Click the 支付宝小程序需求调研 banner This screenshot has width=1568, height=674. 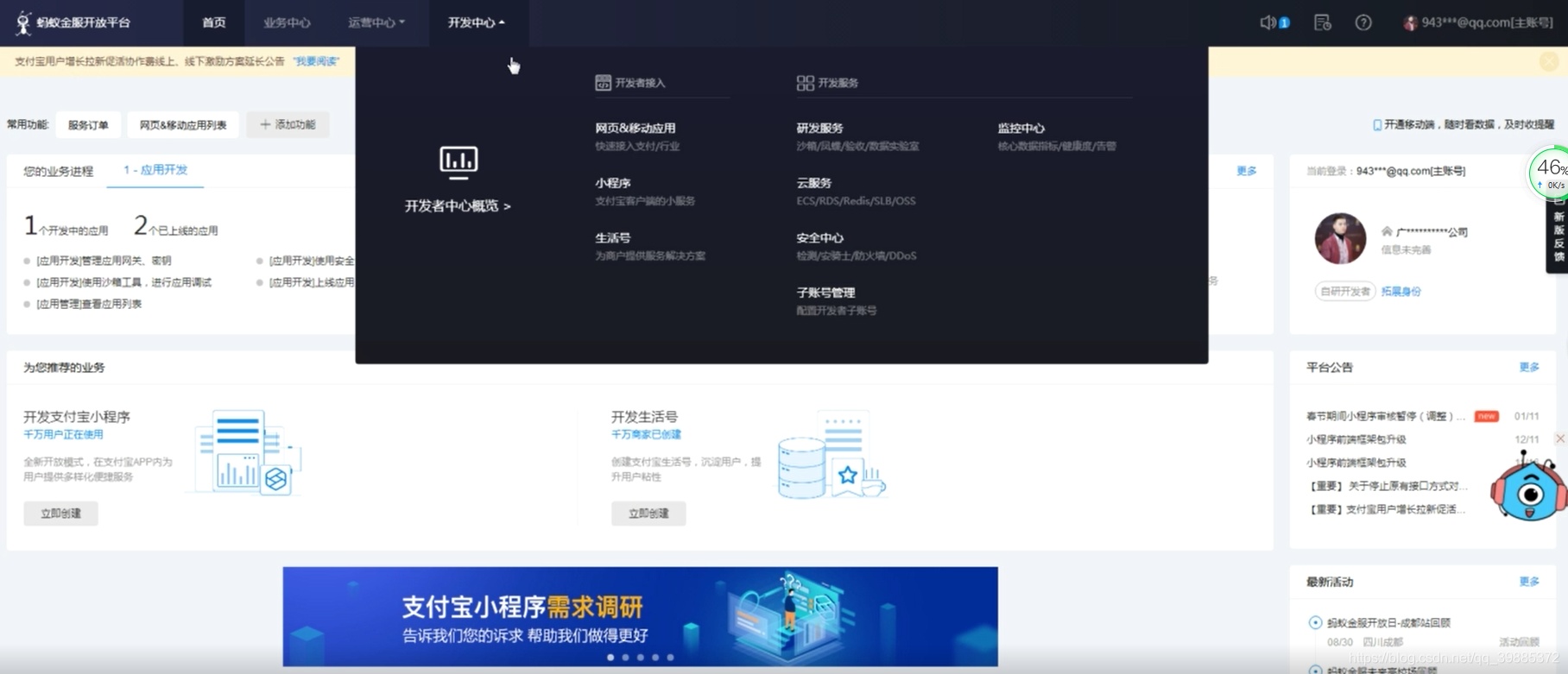click(640, 616)
